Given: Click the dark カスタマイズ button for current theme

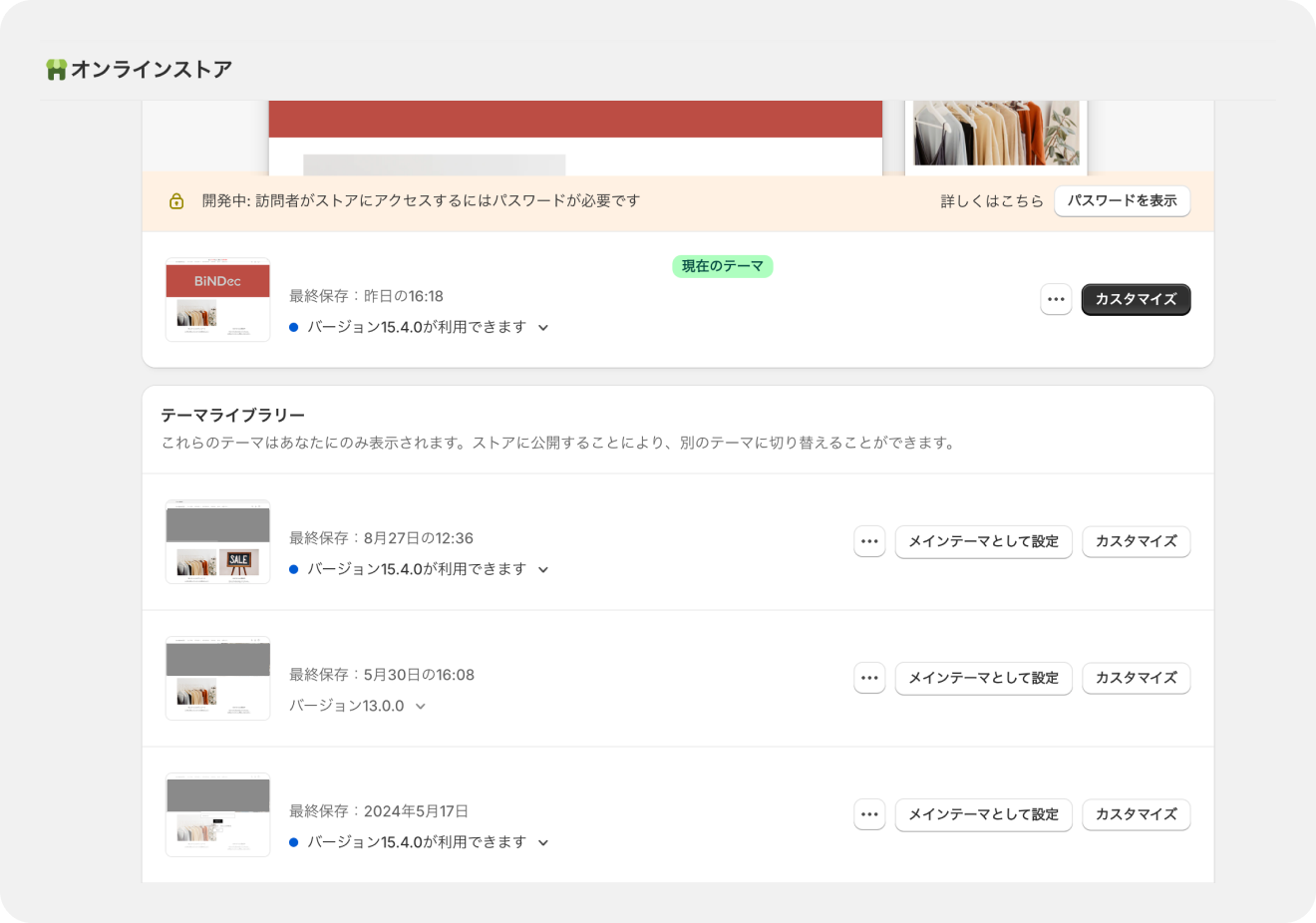Looking at the screenshot, I should 1136,299.
